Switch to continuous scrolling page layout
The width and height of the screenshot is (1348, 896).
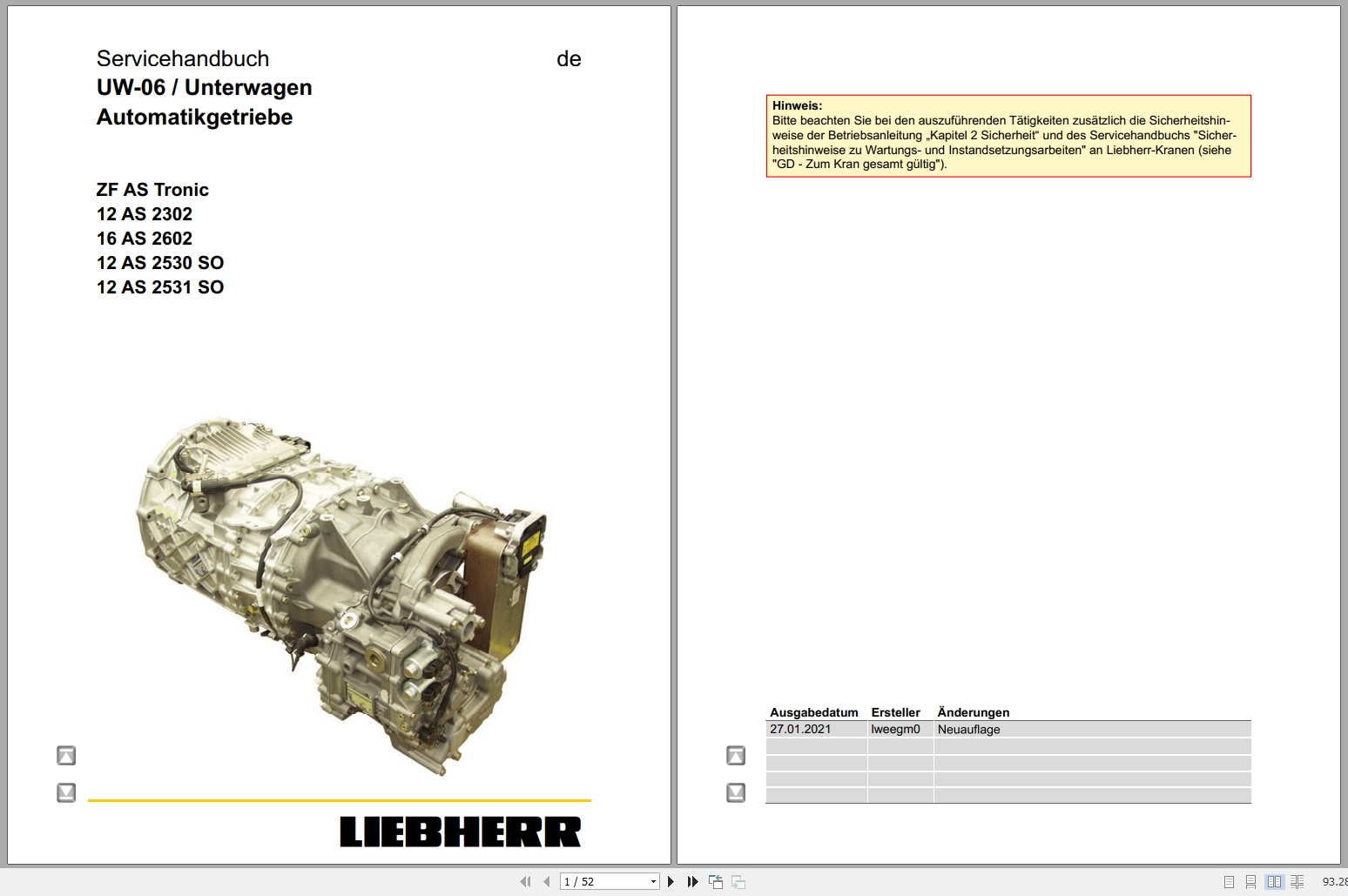tap(1250, 882)
